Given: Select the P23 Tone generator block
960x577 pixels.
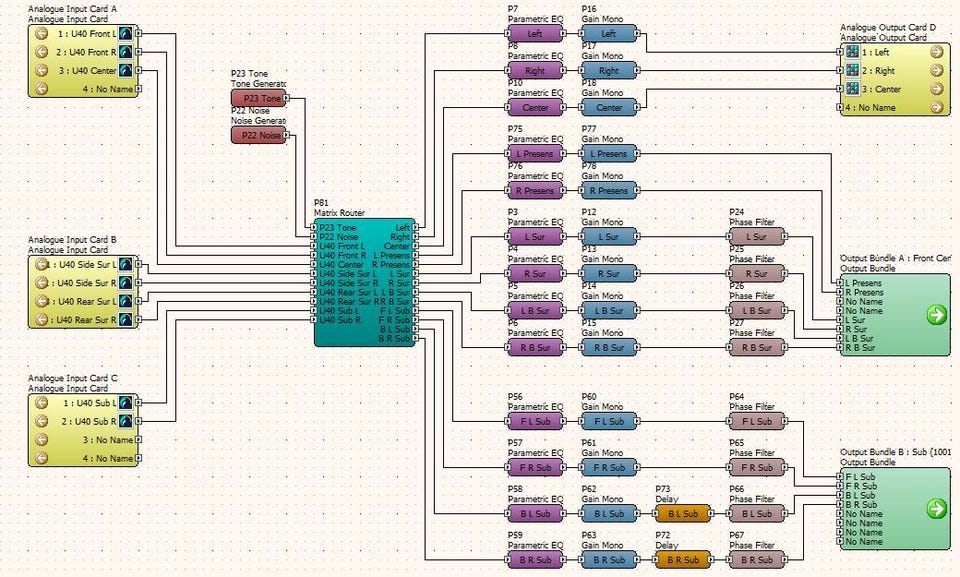Looking at the screenshot, I should [258, 98].
